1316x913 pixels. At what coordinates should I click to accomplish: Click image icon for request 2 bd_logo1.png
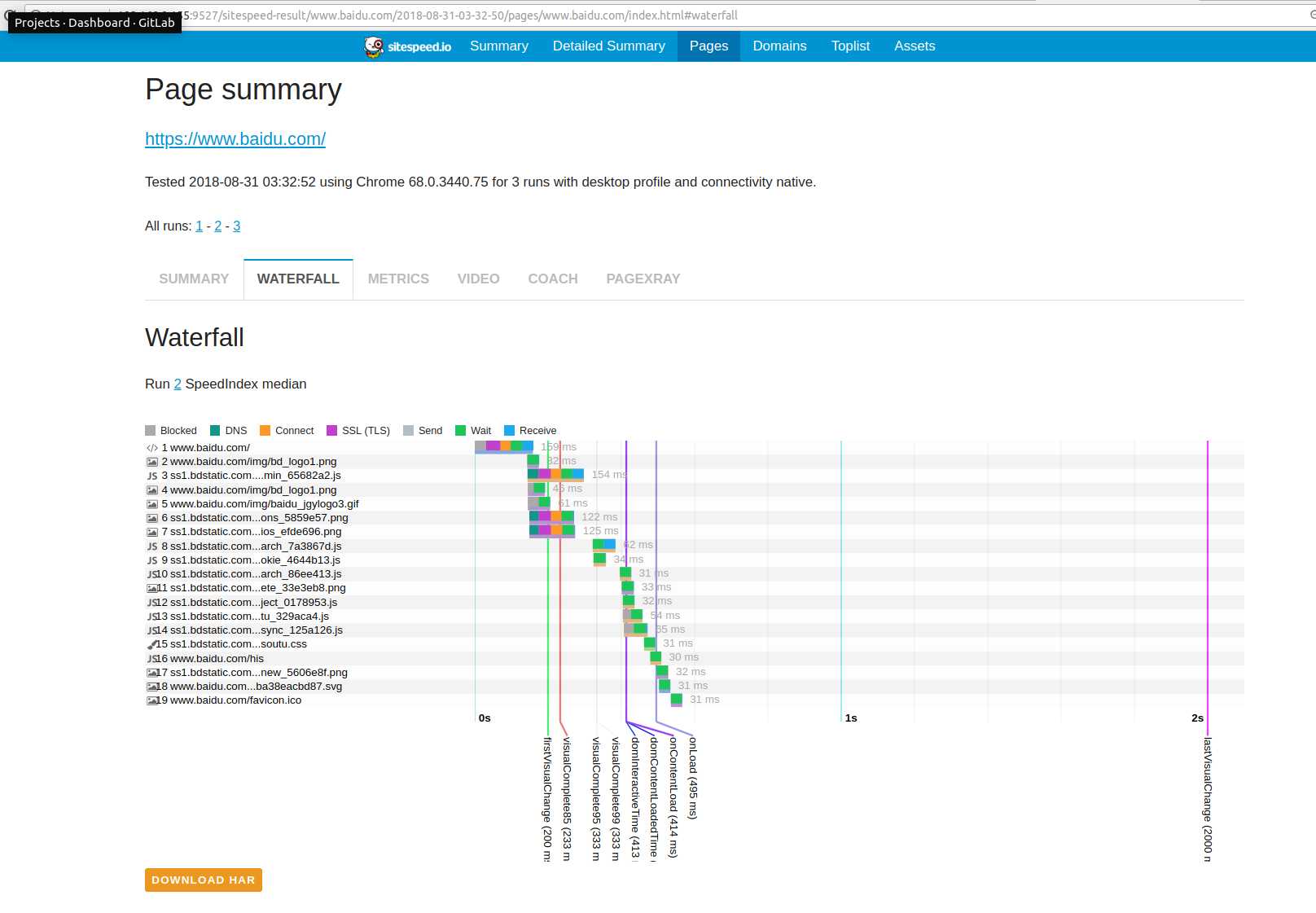tap(152, 462)
